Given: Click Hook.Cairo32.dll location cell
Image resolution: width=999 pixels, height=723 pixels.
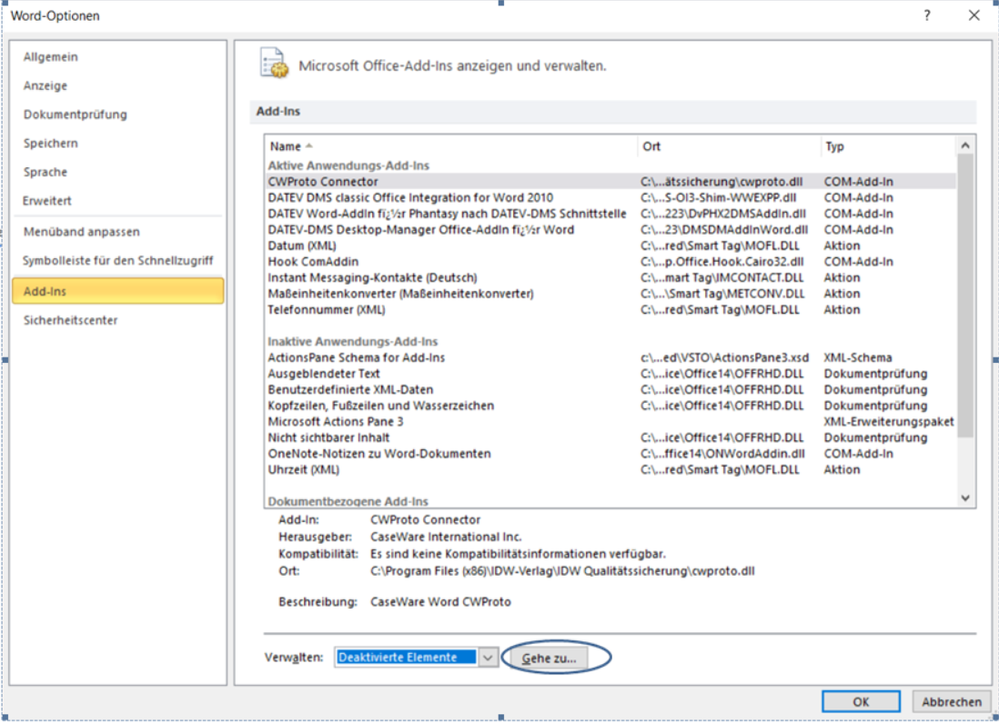Looking at the screenshot, I should [x=722, y=261].
